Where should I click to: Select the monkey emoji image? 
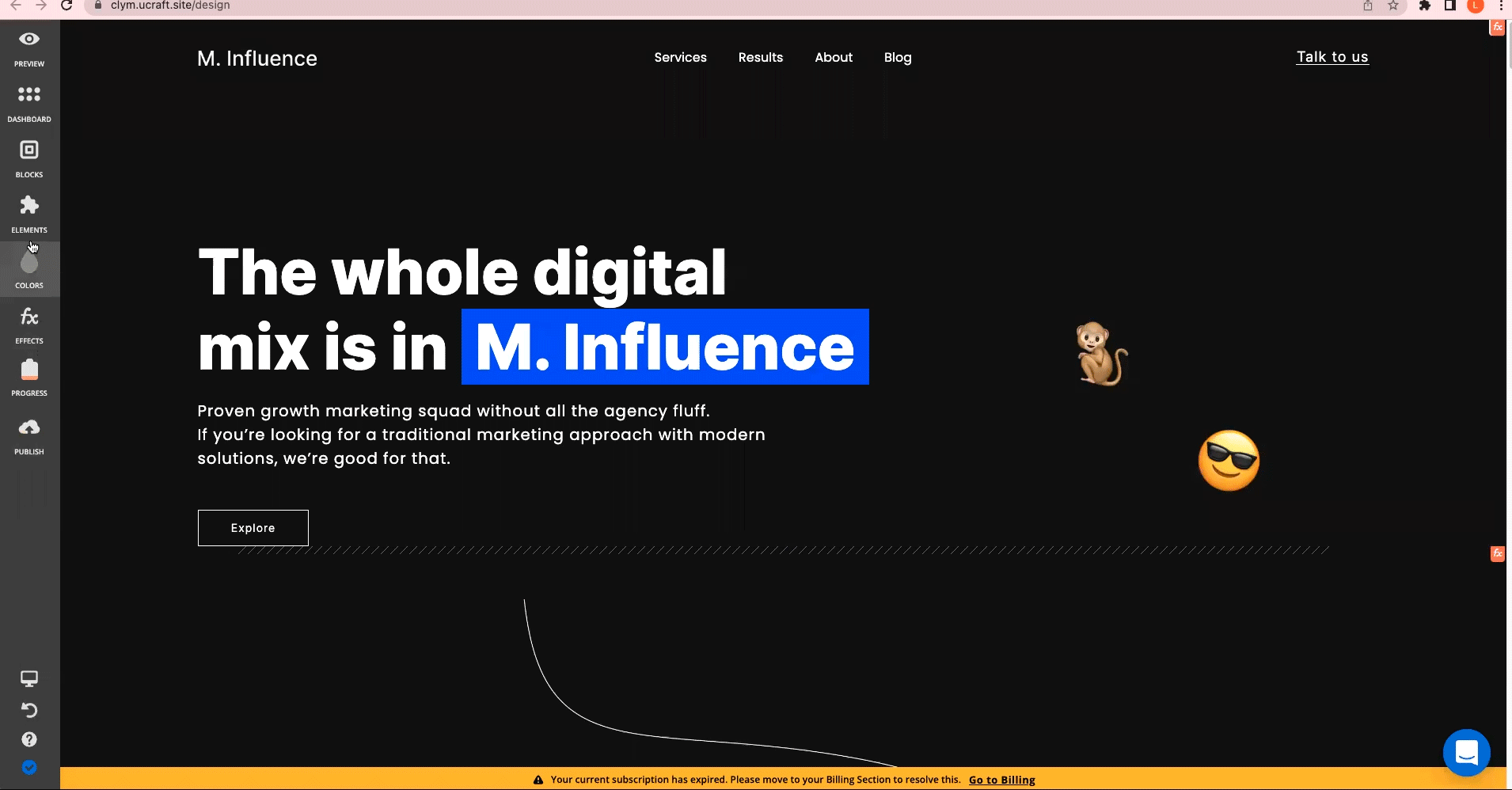point(1101,353)
